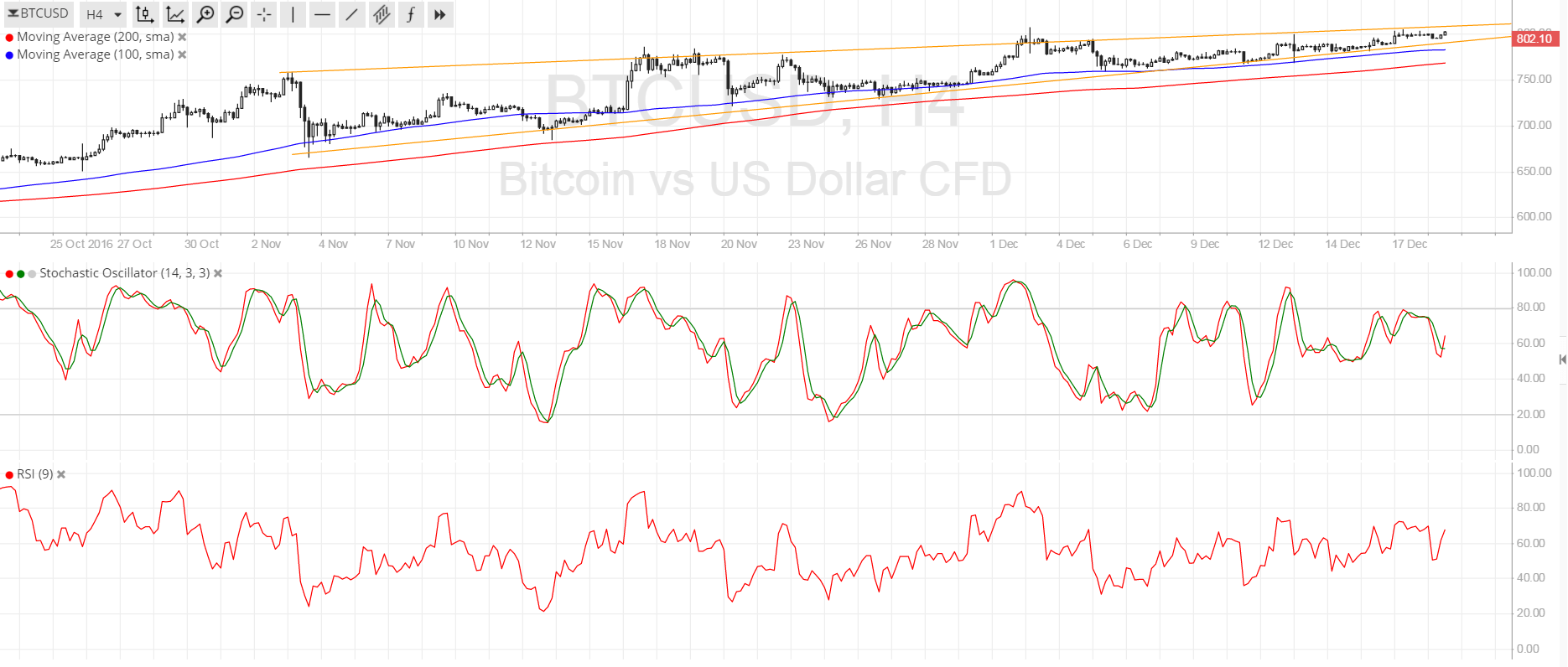Click the Moving Average (200, sma) label

(95, 37)
